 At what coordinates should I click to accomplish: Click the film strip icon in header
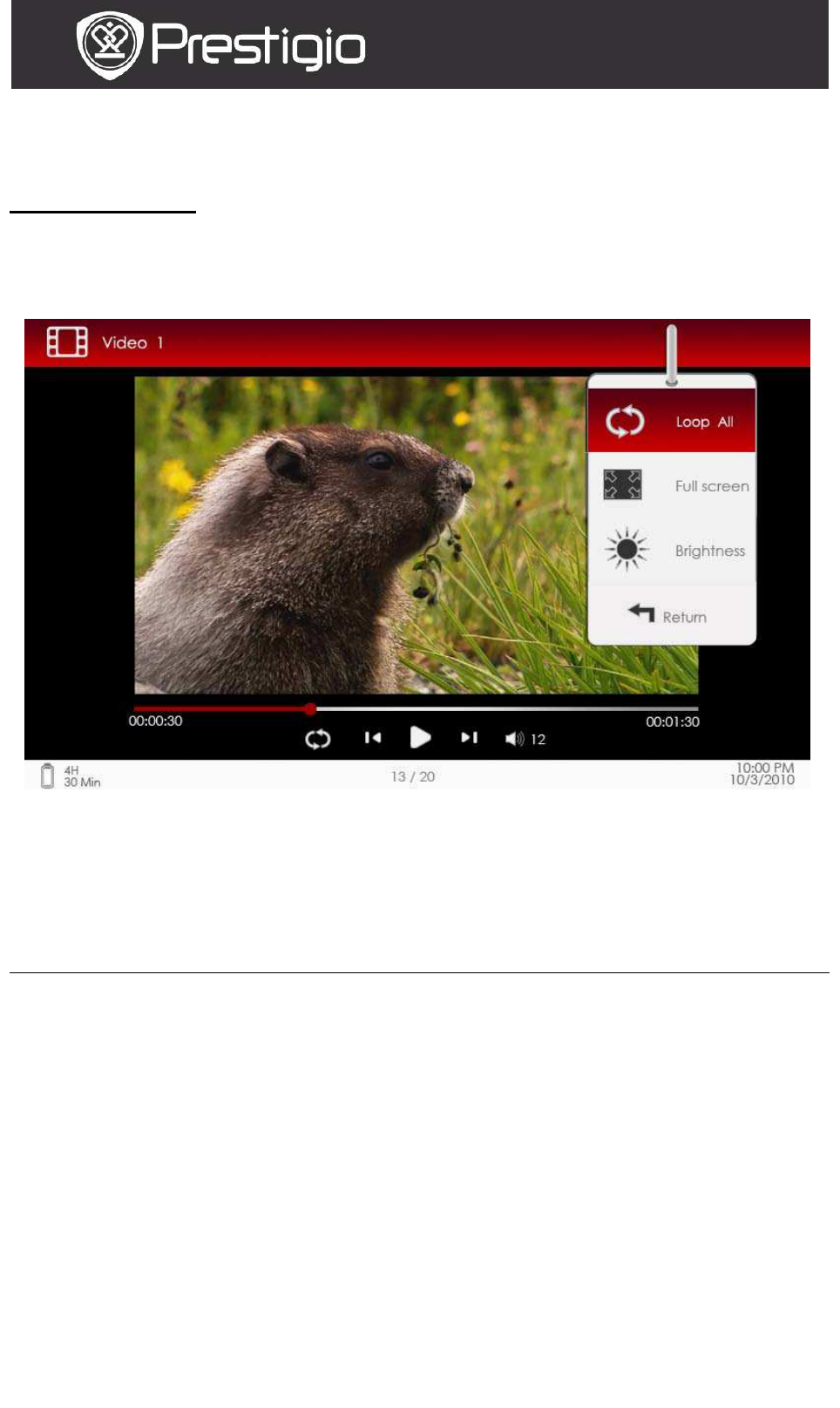point(67,342)
